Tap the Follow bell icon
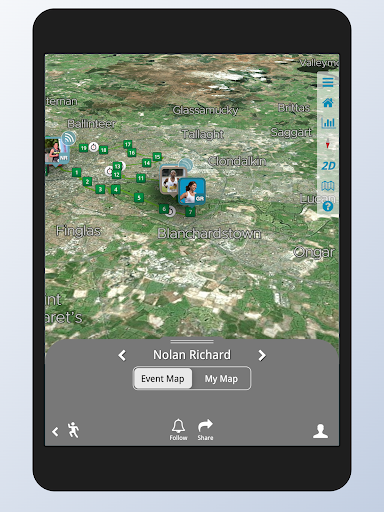Screen dimensions: 384x512 (x=178, y=430)
